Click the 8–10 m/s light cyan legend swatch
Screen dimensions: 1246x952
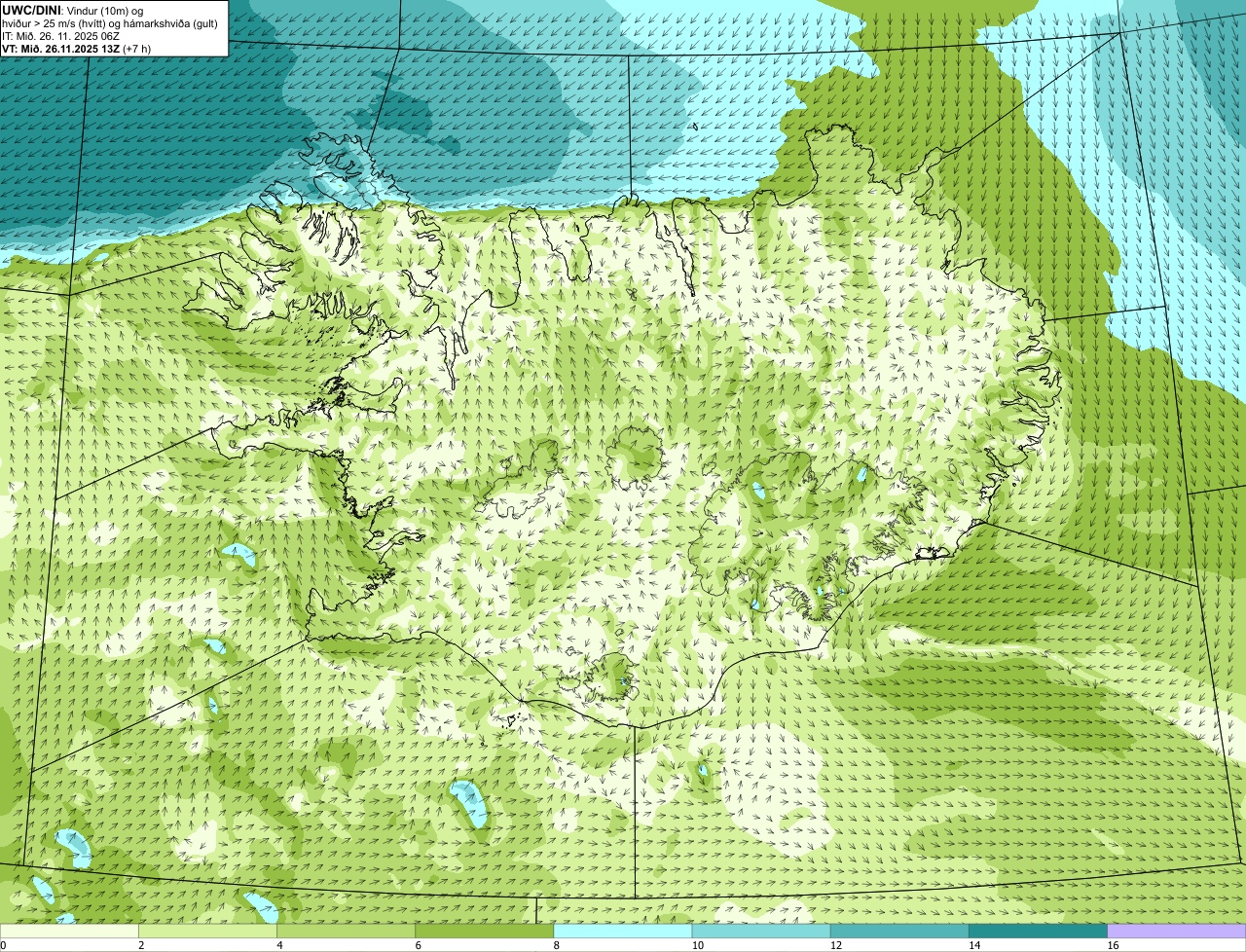coord(623,931)
